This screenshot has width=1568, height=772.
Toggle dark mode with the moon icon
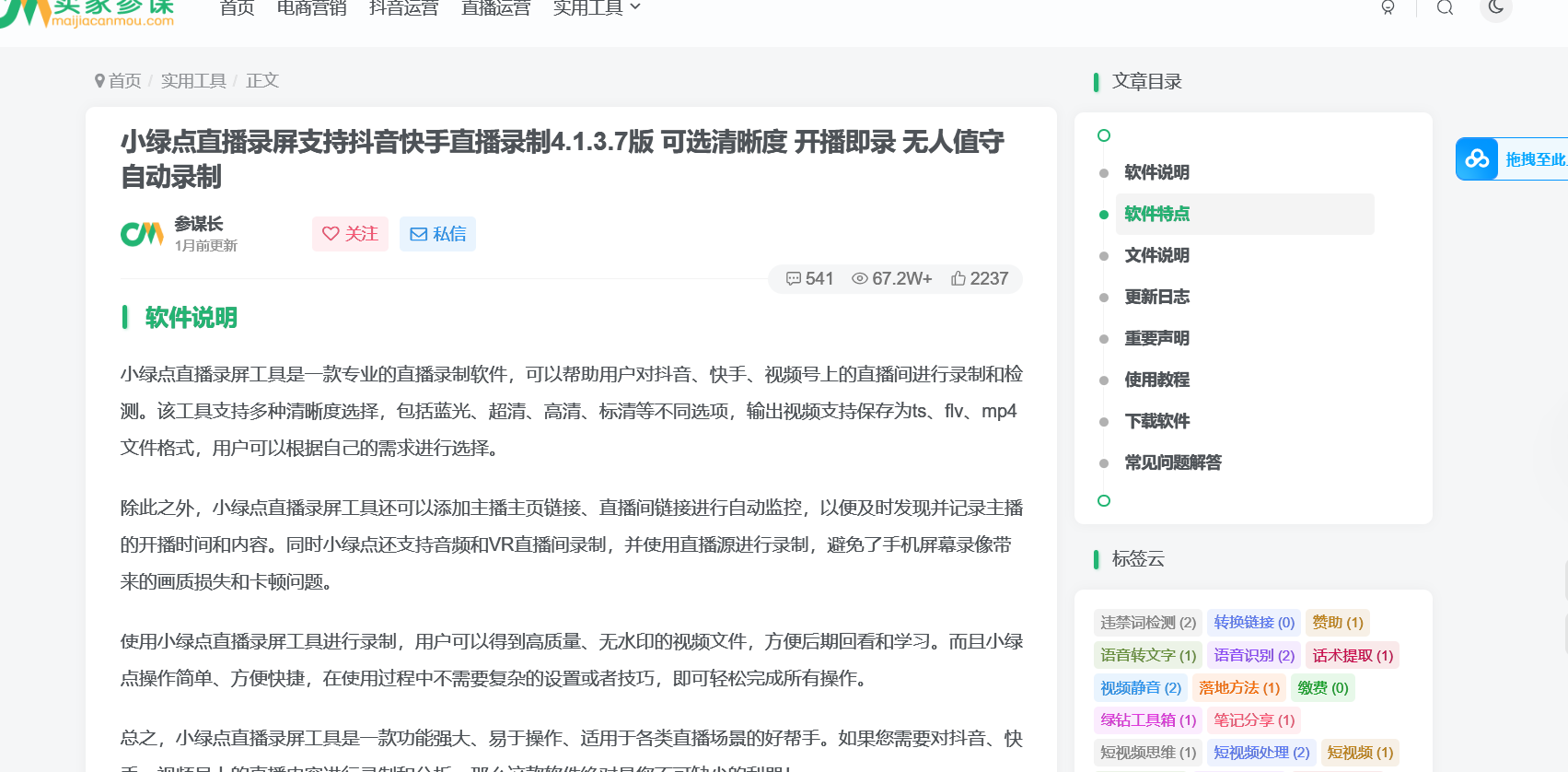1495,8
